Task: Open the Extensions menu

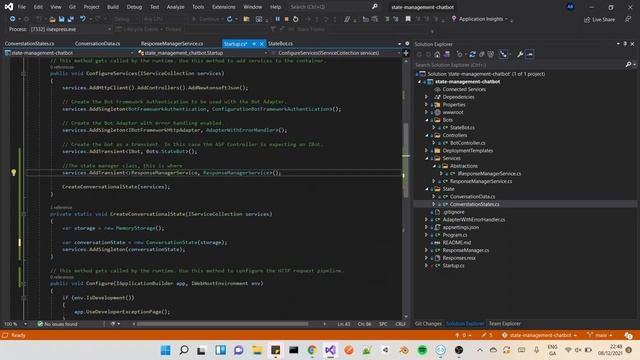Action: tap(223, 7)
